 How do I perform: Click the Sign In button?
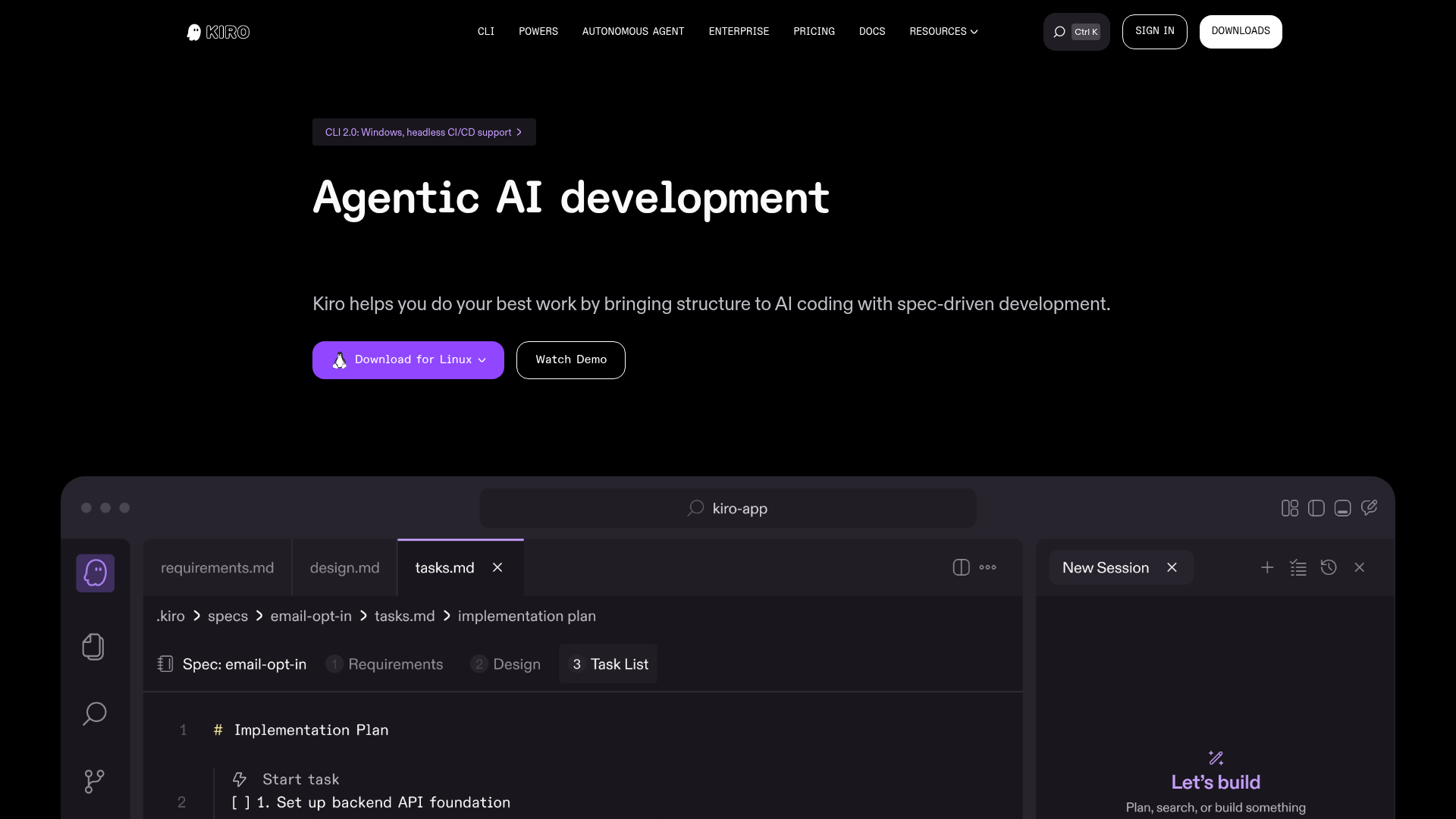pos(1155,32)
